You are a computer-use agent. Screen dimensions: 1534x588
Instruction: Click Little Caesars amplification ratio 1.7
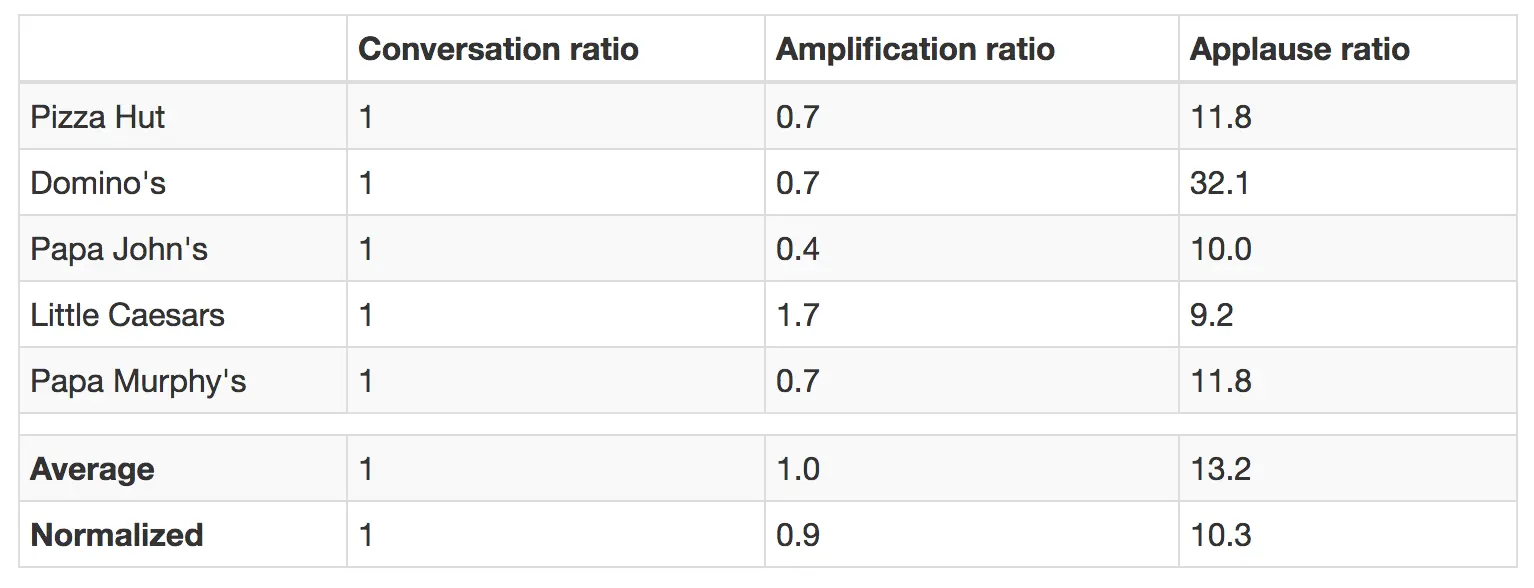click(x=797, y=315)
